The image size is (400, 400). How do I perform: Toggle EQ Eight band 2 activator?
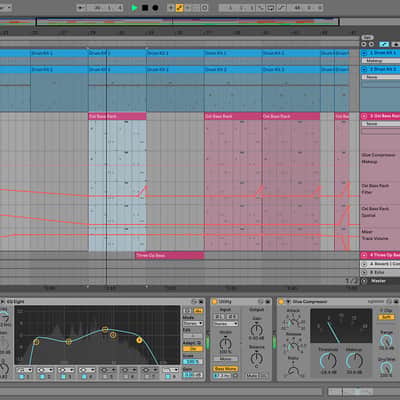click(43, 377)
